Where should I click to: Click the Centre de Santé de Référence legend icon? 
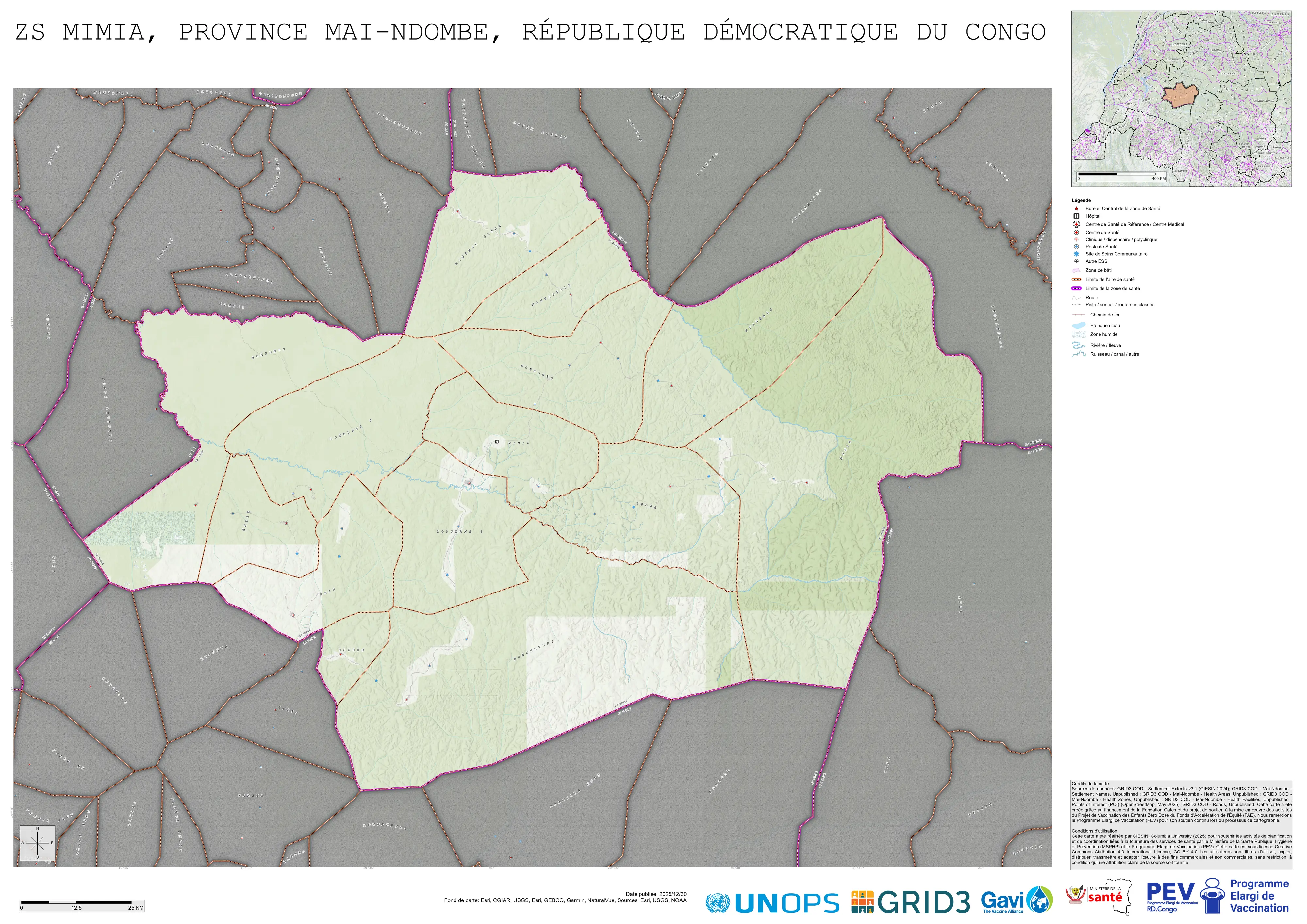point(1076,224)
